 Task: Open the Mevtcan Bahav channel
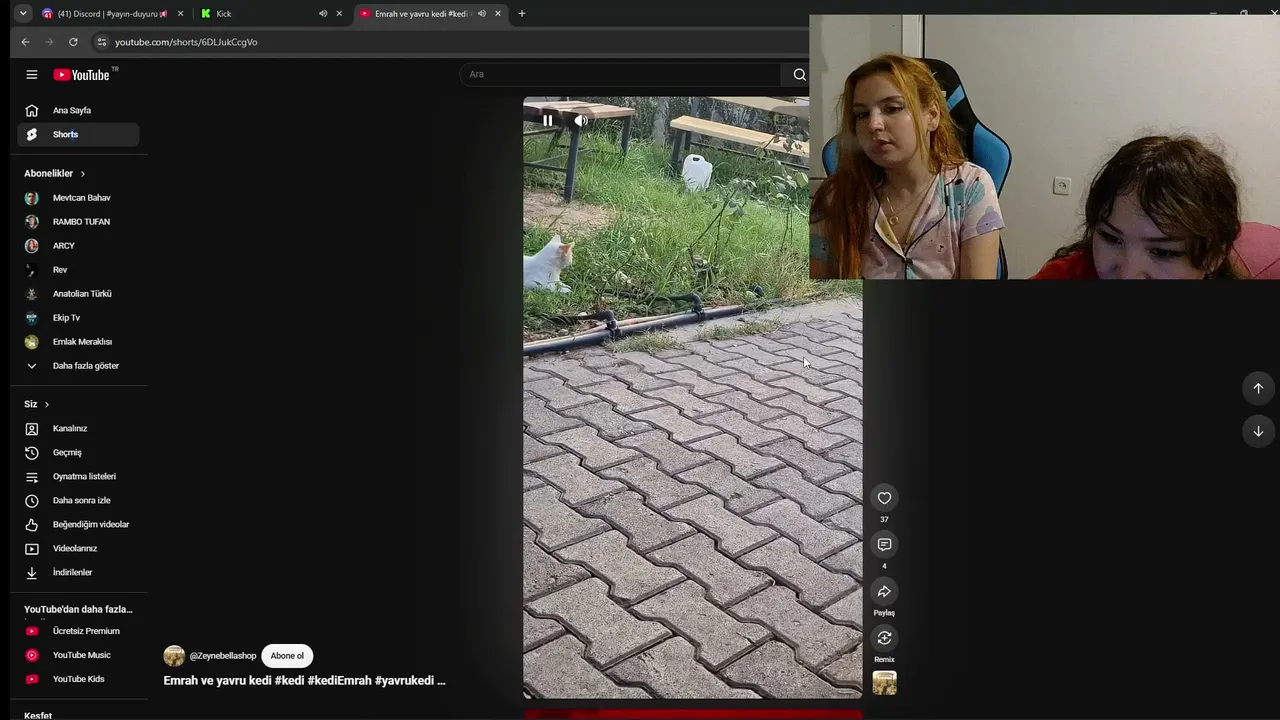pos(79,198)
